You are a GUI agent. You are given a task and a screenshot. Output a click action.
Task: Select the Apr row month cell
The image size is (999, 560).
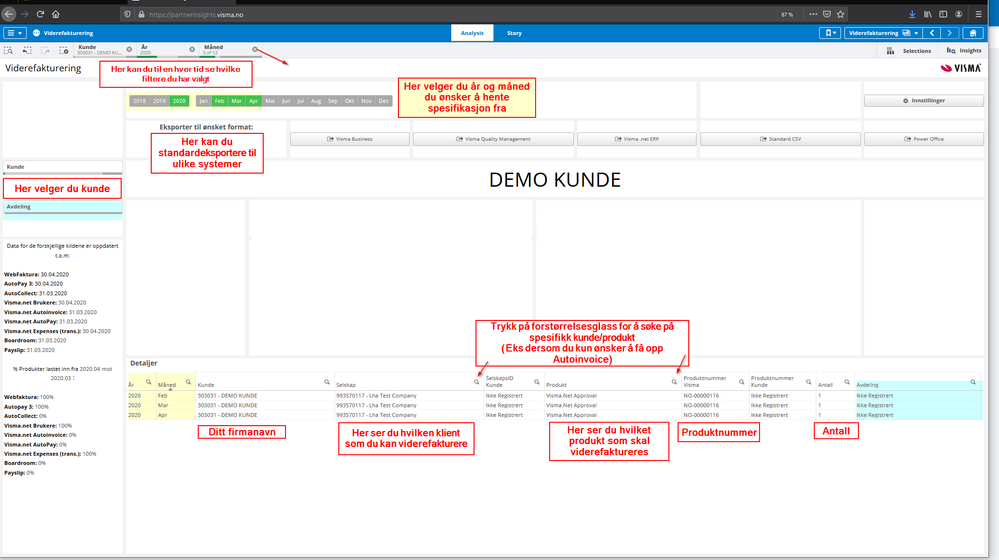[163, 415]
